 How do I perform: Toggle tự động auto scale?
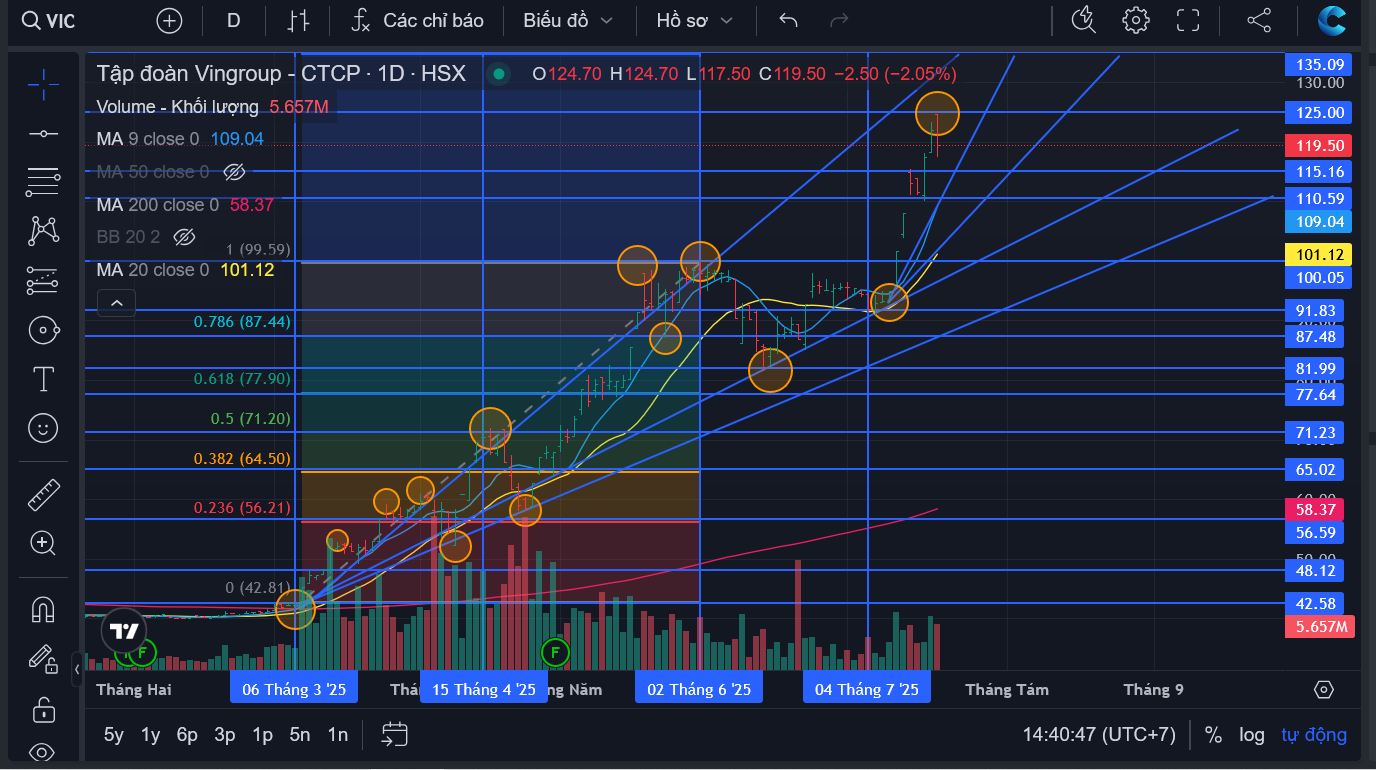coord(1314,735)
